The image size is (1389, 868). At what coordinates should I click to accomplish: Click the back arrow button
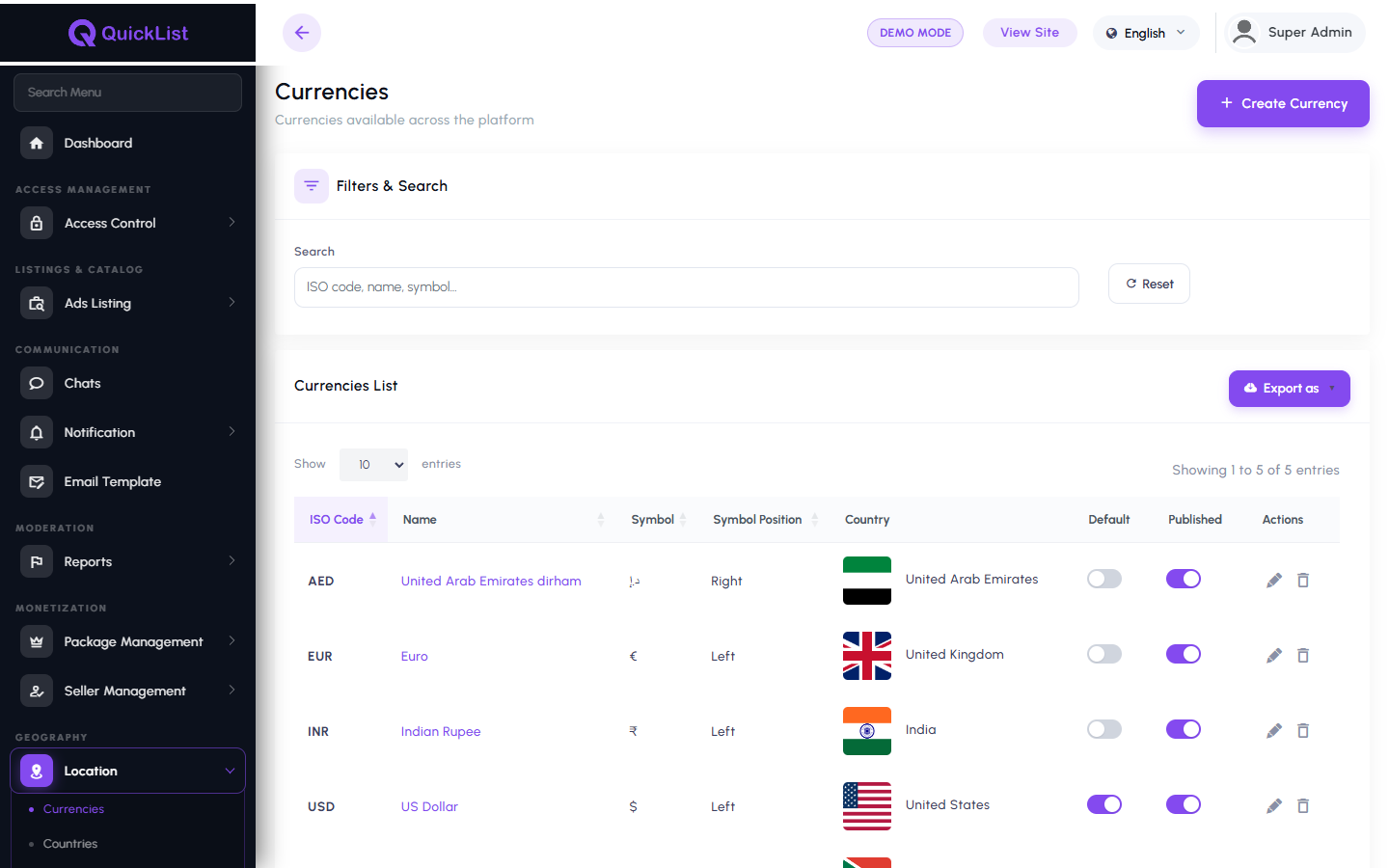pos(302,33)
